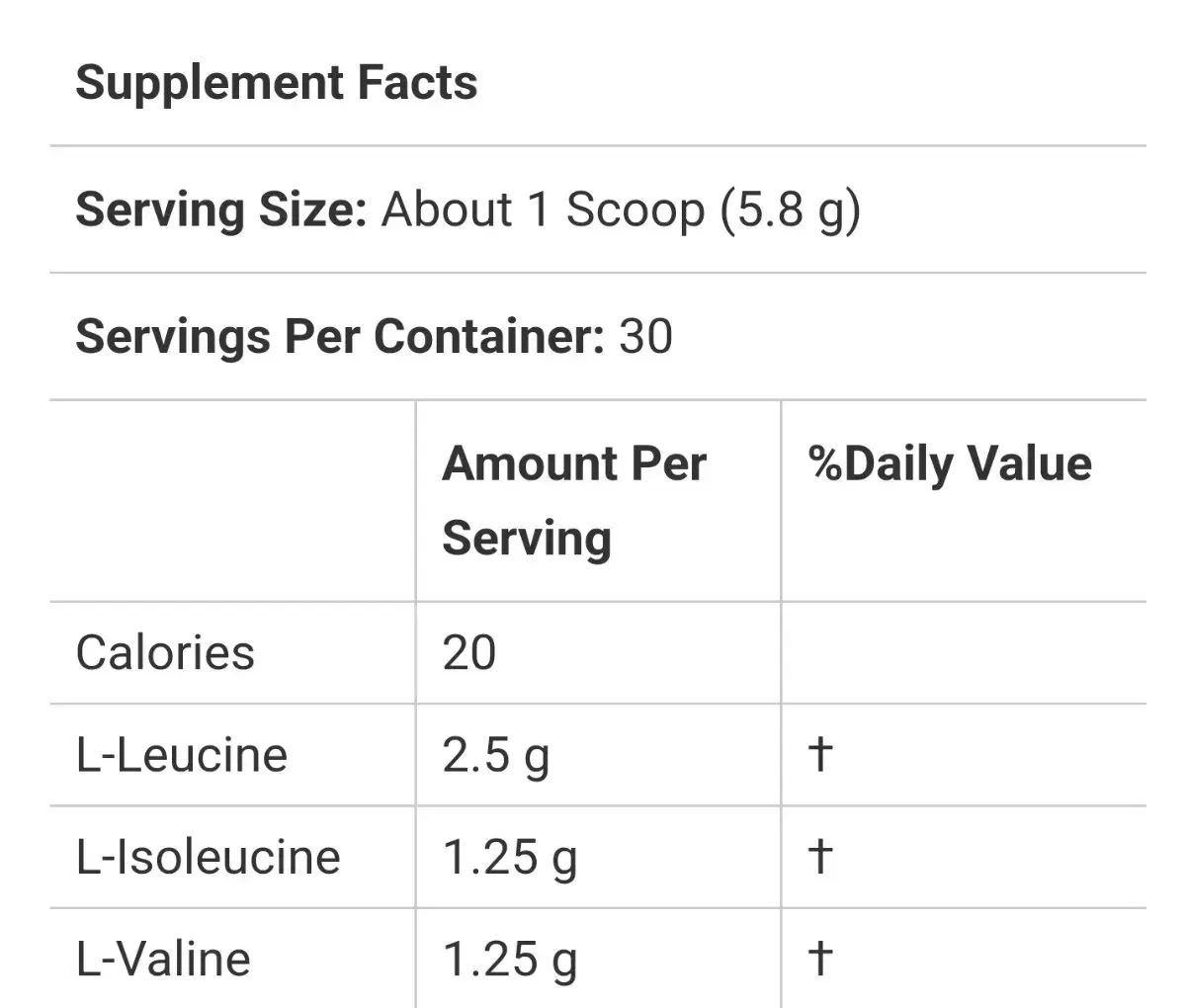Click the L-Isoleucine amount 1.25 g
Screen dimensions: 1186x1008
[509, 859]
